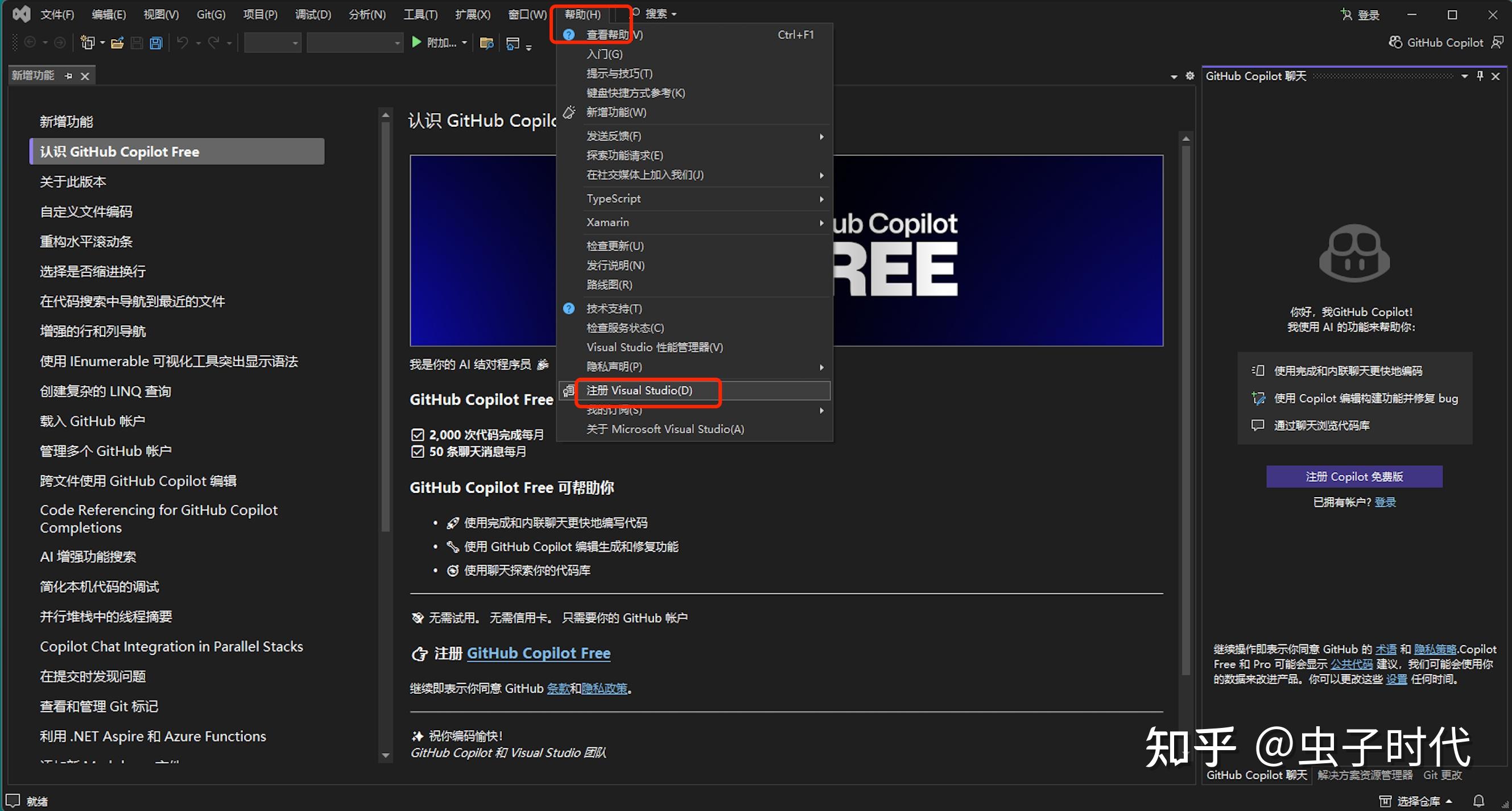Open the solution configurations combo box
1512x811 pixels.
[x=272, y=43]
